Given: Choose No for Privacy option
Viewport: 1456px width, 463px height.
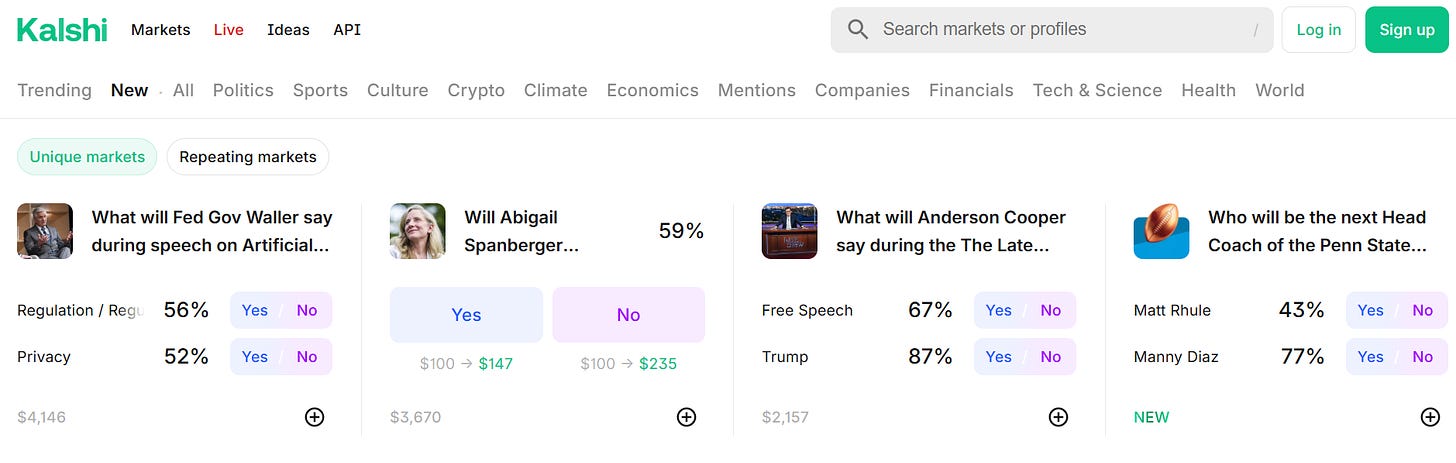Looking at the screenshot, I should tap(307, 357).
